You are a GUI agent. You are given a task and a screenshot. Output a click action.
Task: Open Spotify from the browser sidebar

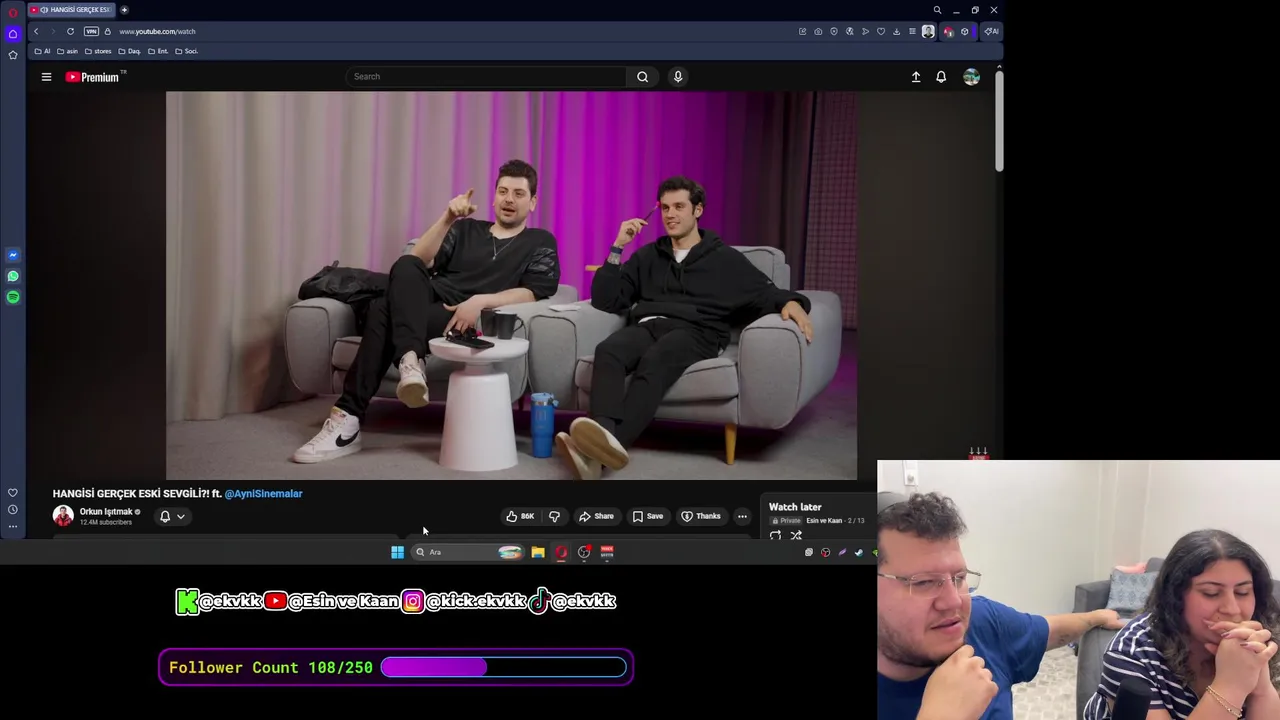tap(13, 297)
